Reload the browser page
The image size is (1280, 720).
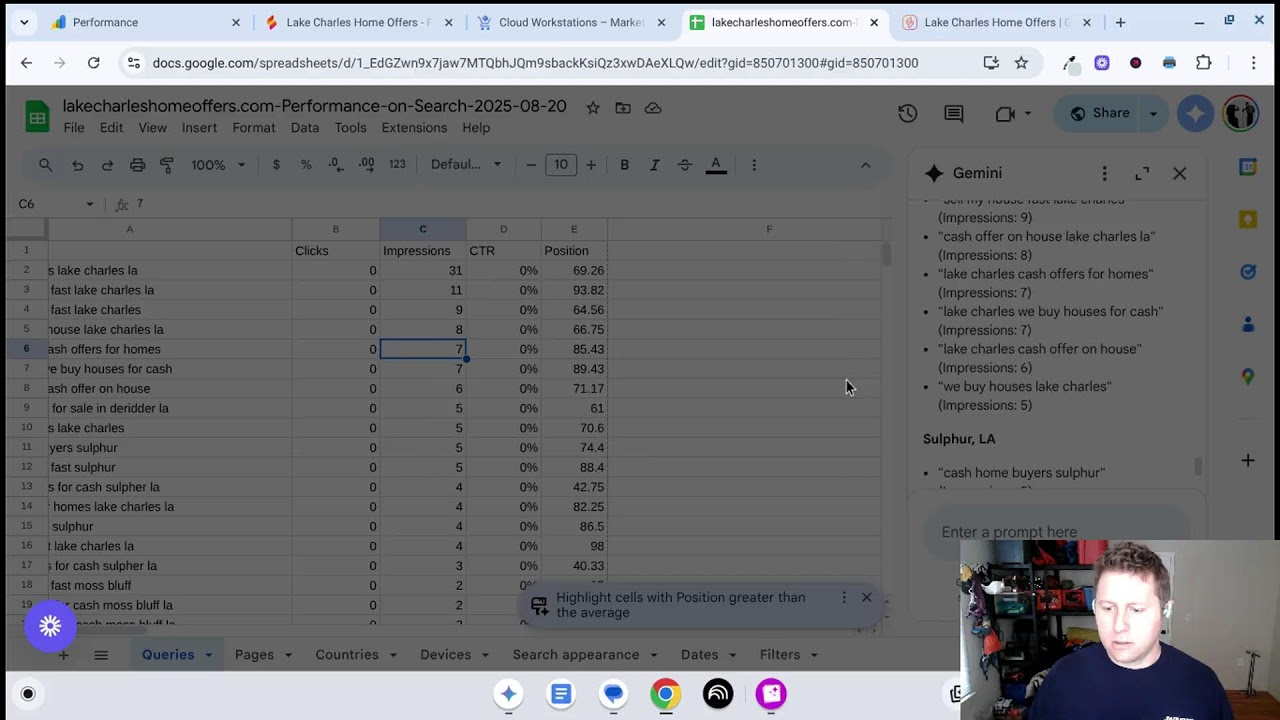point(93,63)
